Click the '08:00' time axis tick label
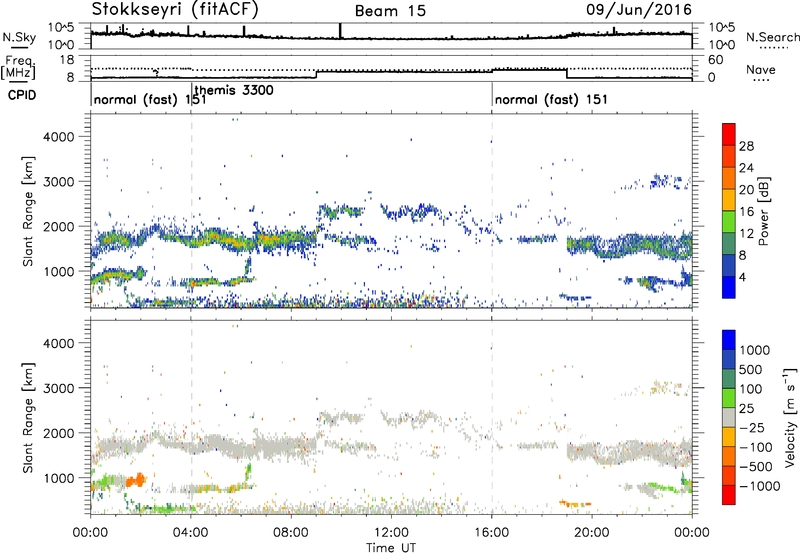 (x=291, y=533)
